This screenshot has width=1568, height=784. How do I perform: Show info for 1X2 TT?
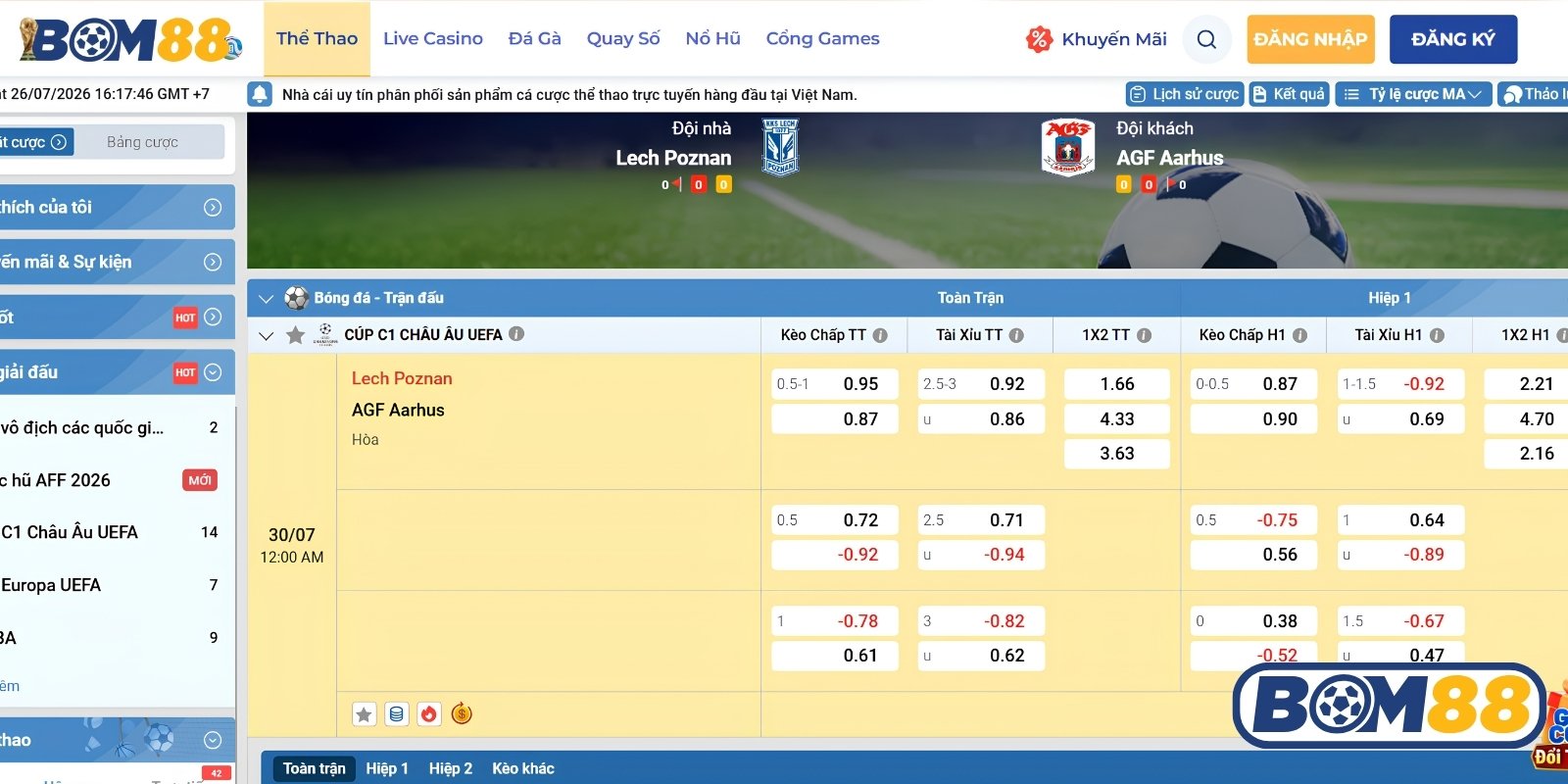(x=1144, y=335)
